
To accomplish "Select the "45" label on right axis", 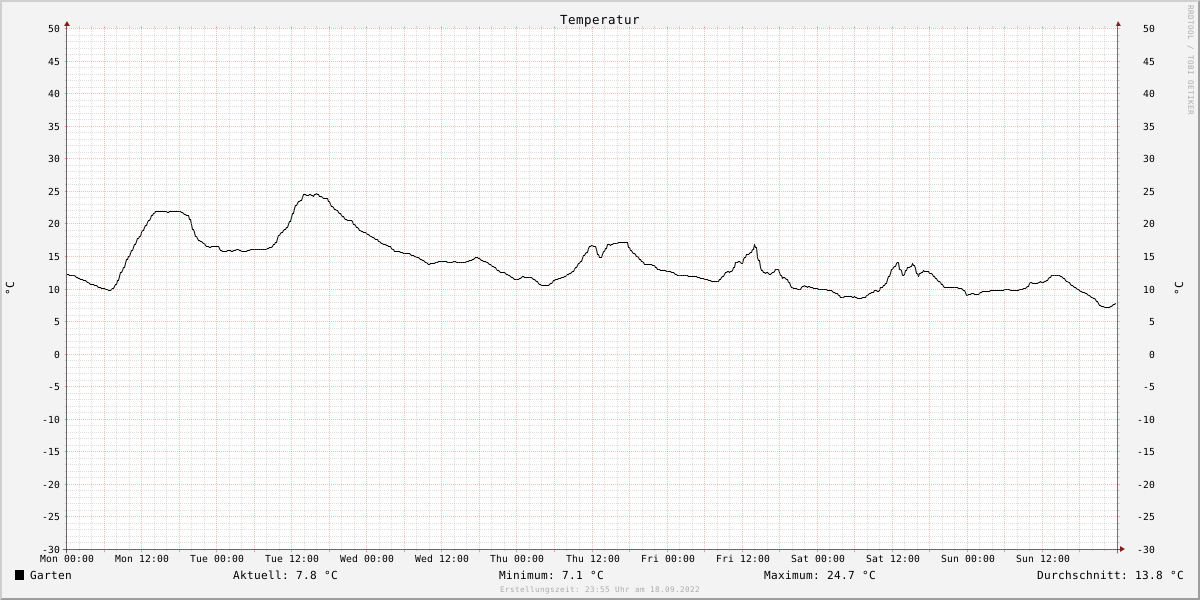I will (1149, 62).
